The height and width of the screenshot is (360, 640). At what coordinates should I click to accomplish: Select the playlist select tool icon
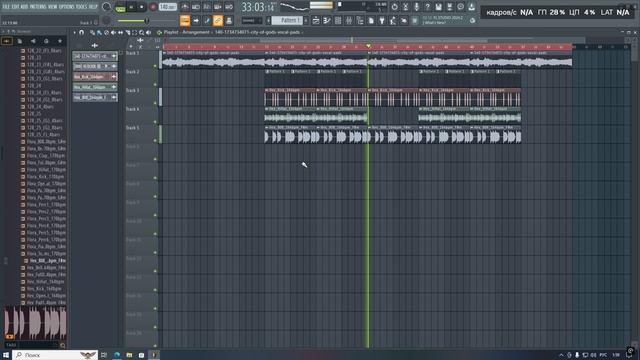[x=135, y=32]
